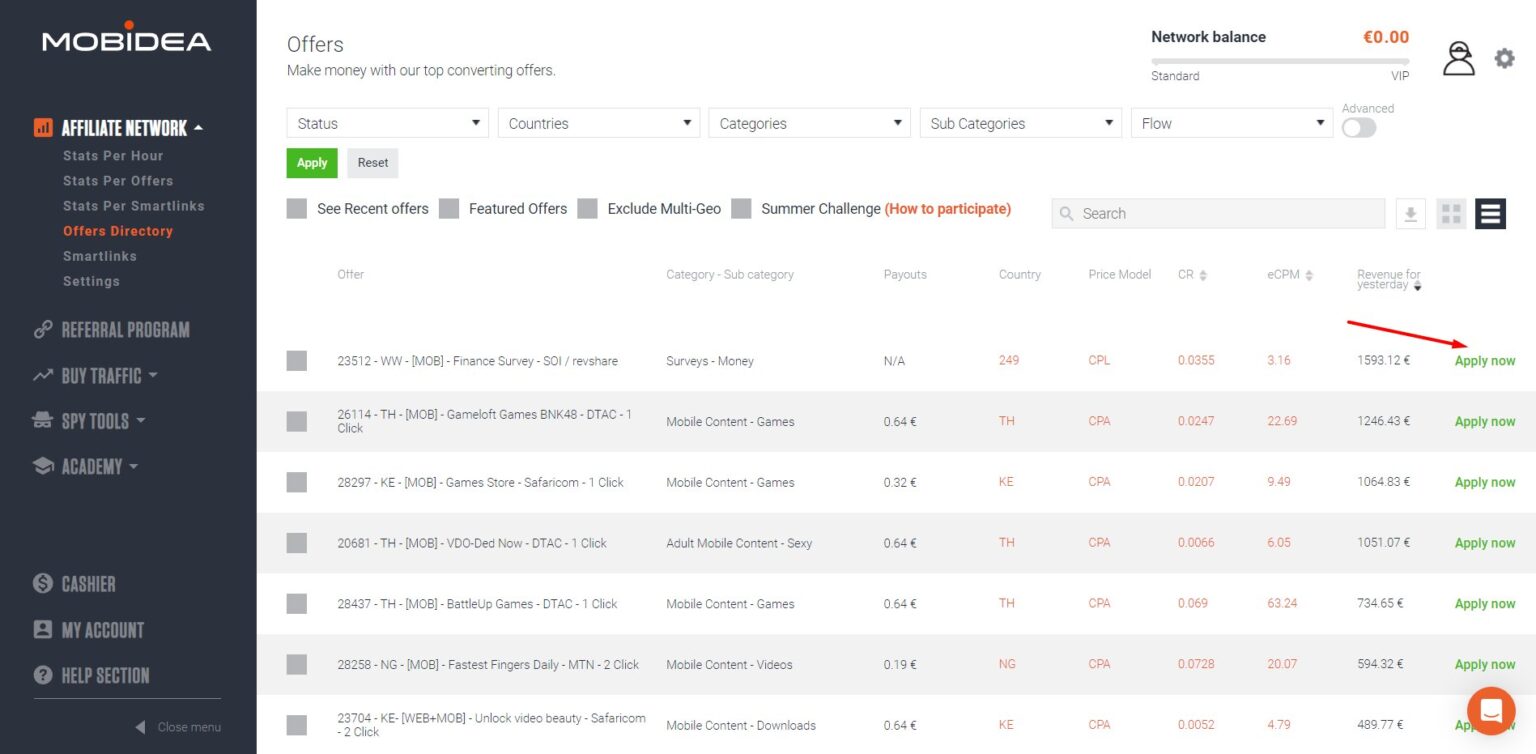This screenshot has height=754, width=1536.
Task: Enable the Exclude Multi-Geo checkbox
Action: click(x=588, y=209)
